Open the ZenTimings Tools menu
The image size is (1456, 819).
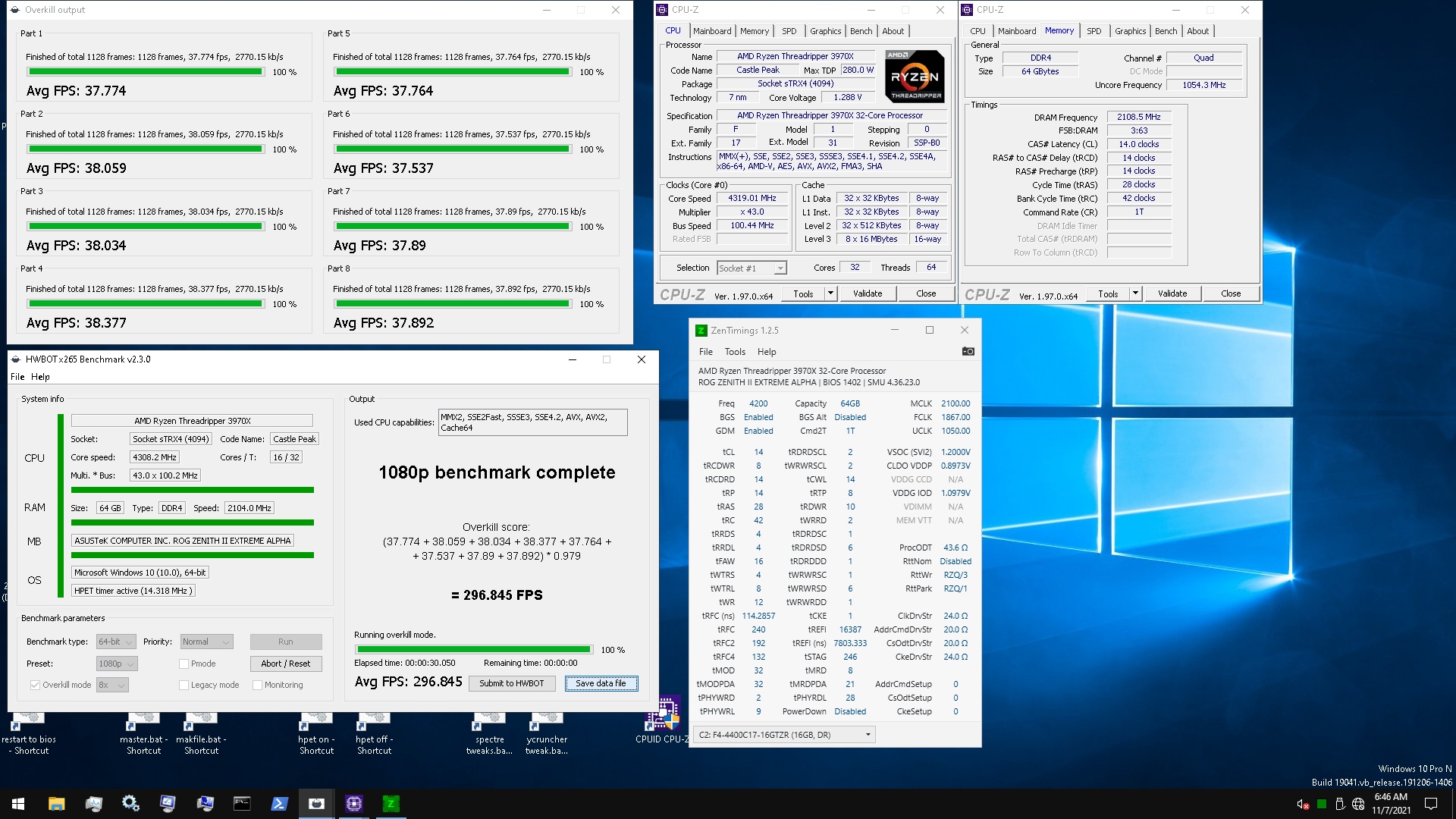[x=735, y=352]
